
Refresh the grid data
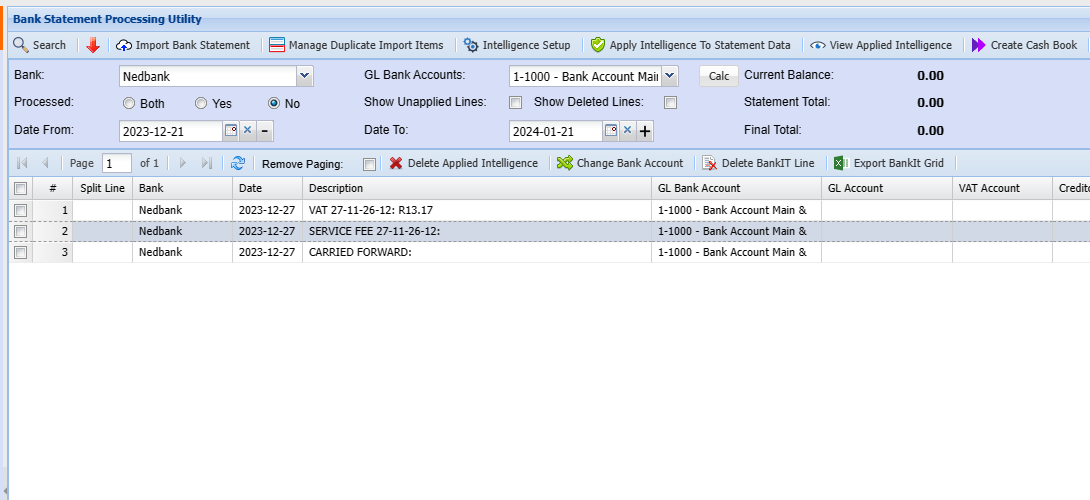click(x=238, y=163)
